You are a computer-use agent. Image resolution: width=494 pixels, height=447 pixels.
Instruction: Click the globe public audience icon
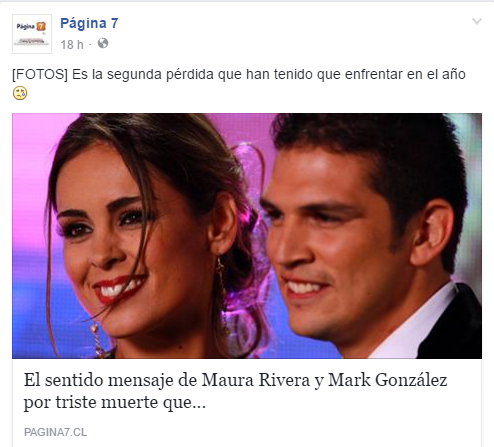coord(103,43)
